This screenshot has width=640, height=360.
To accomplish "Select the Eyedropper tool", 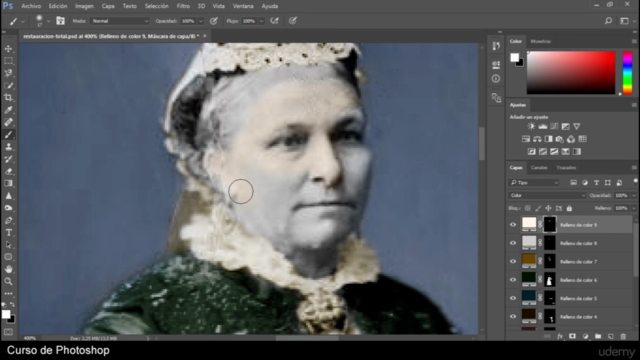I will pos(9,110).
